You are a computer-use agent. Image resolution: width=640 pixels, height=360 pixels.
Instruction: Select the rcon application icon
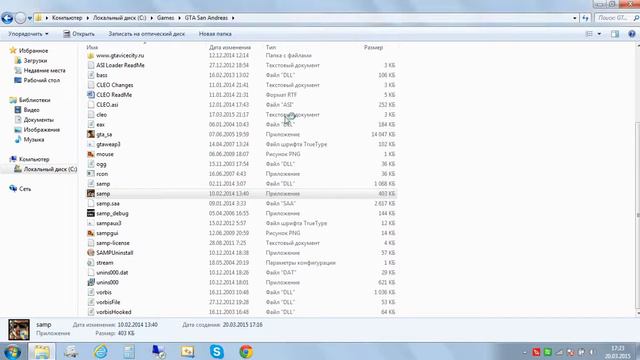tap(91, 174)
